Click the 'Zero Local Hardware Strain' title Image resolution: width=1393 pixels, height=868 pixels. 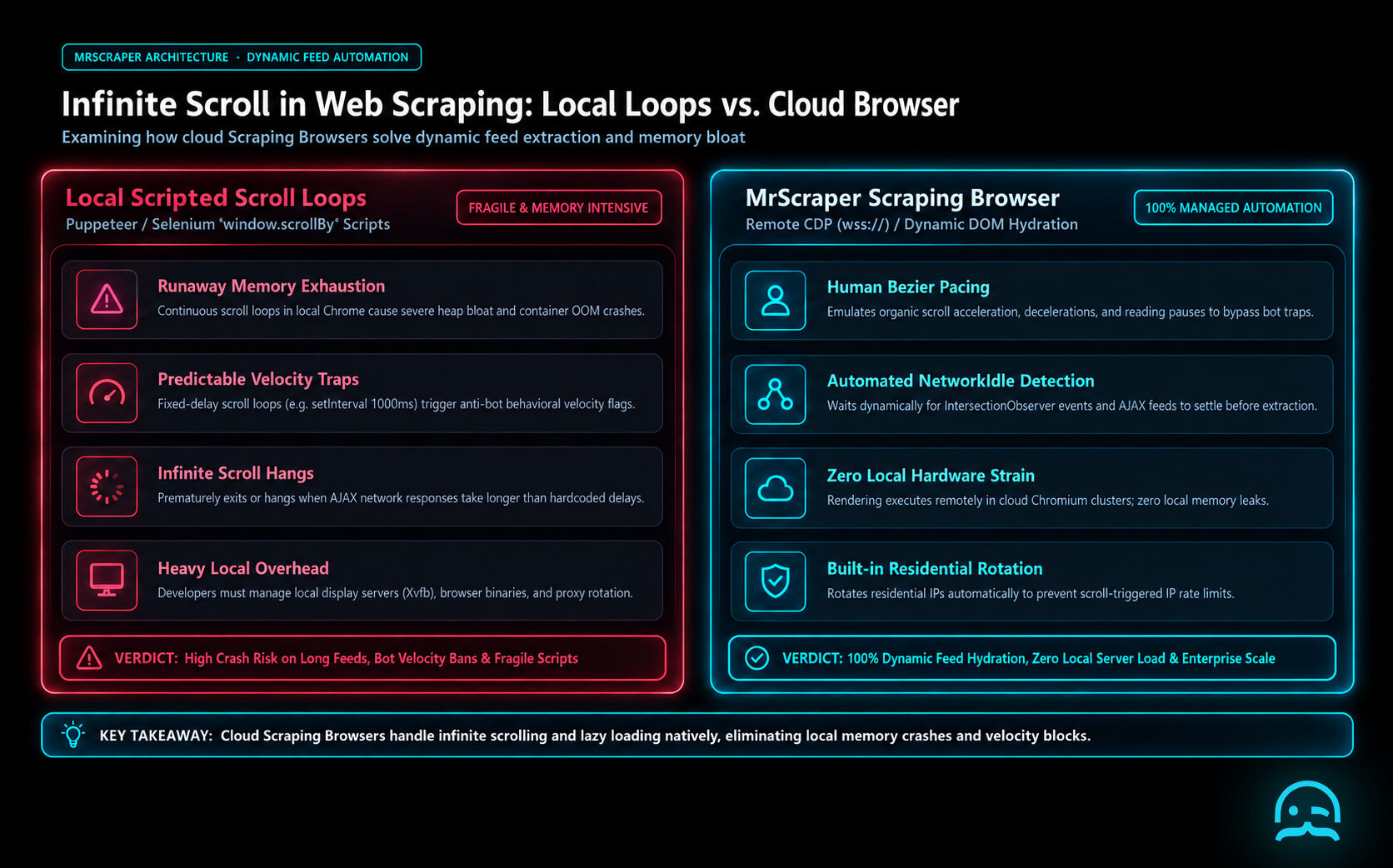click(931, 476)
